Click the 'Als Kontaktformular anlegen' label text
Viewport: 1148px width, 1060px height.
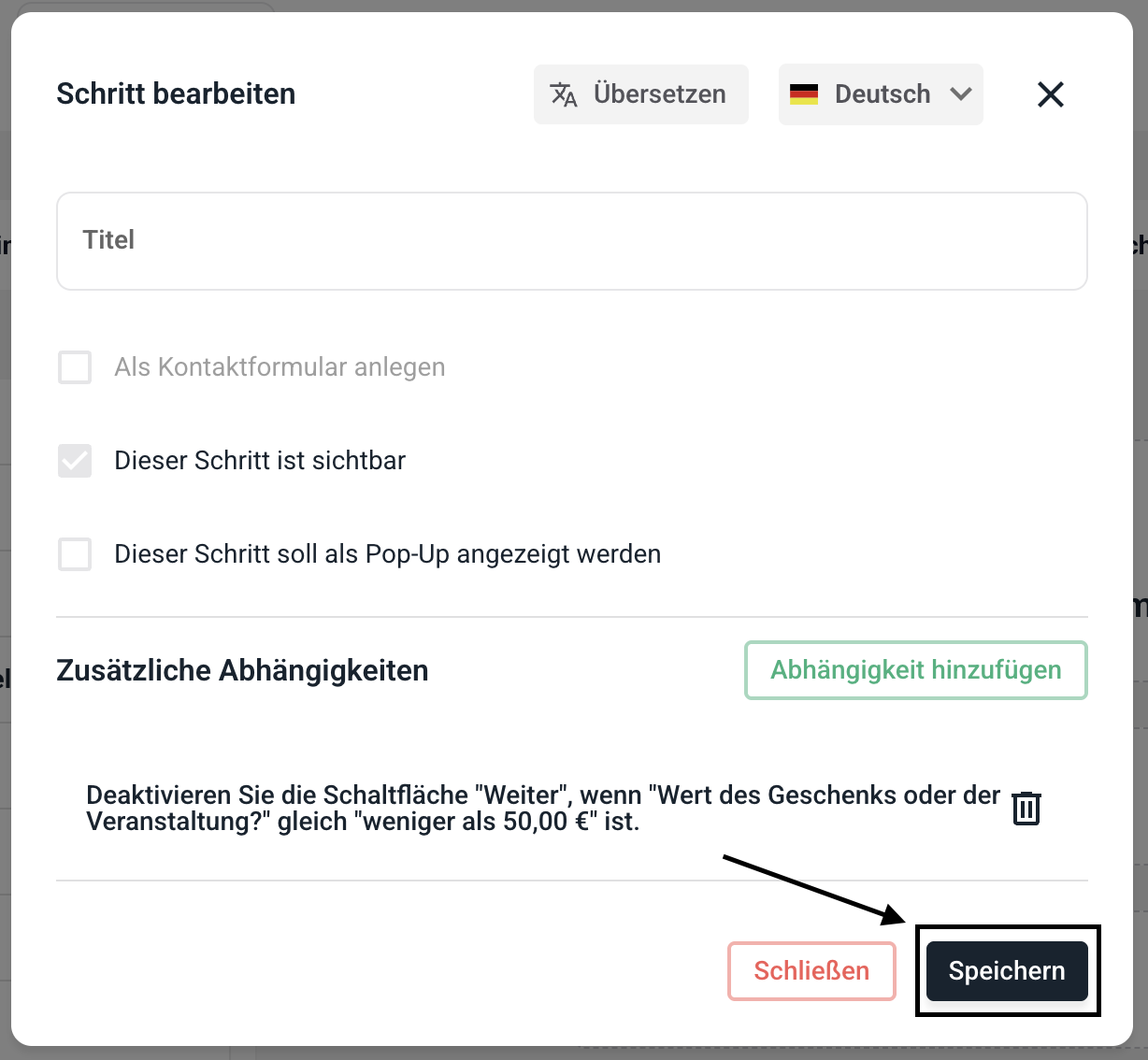click(x=280, y=367)
